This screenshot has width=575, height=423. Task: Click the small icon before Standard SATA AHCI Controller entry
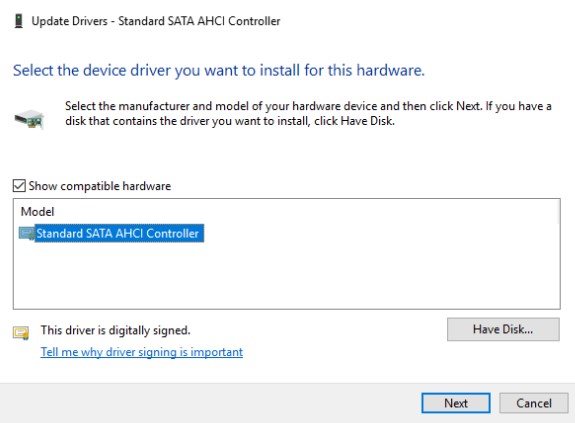coord(27,233)
